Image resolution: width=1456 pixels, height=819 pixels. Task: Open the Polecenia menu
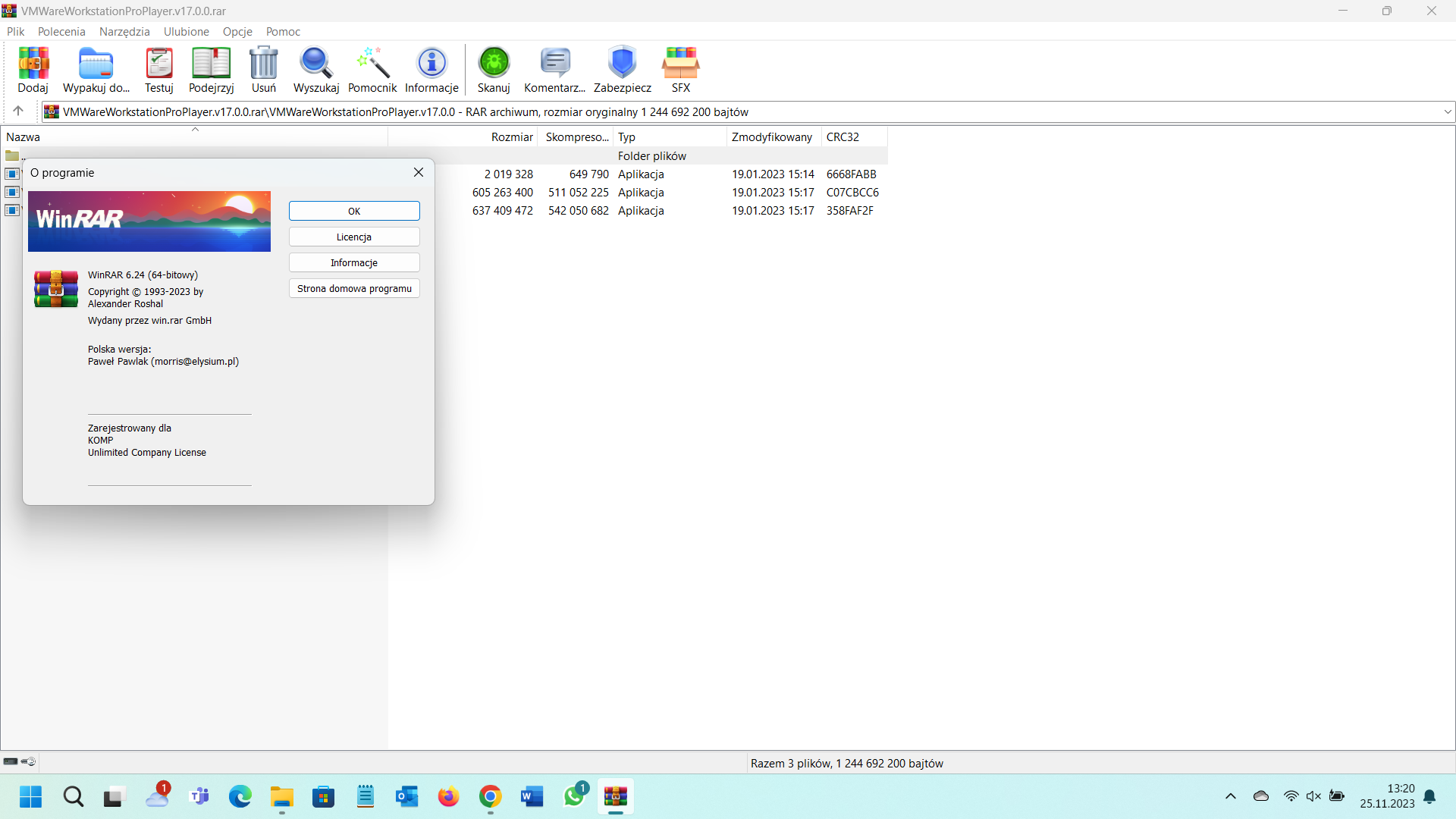click(61, 31)
